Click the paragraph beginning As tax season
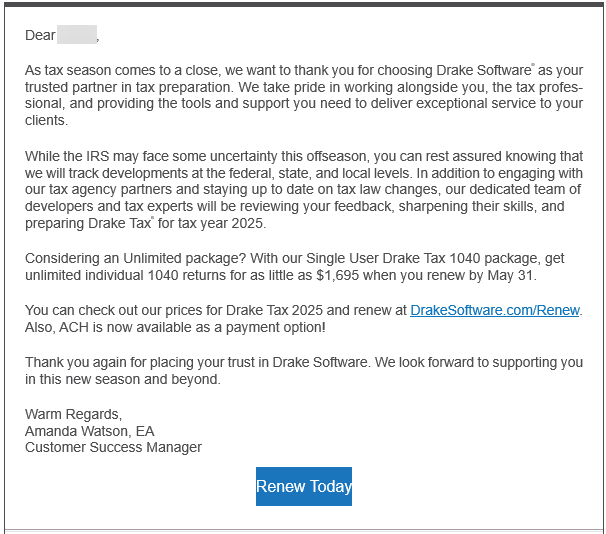606x534 pixels. [x=304, y=95]
